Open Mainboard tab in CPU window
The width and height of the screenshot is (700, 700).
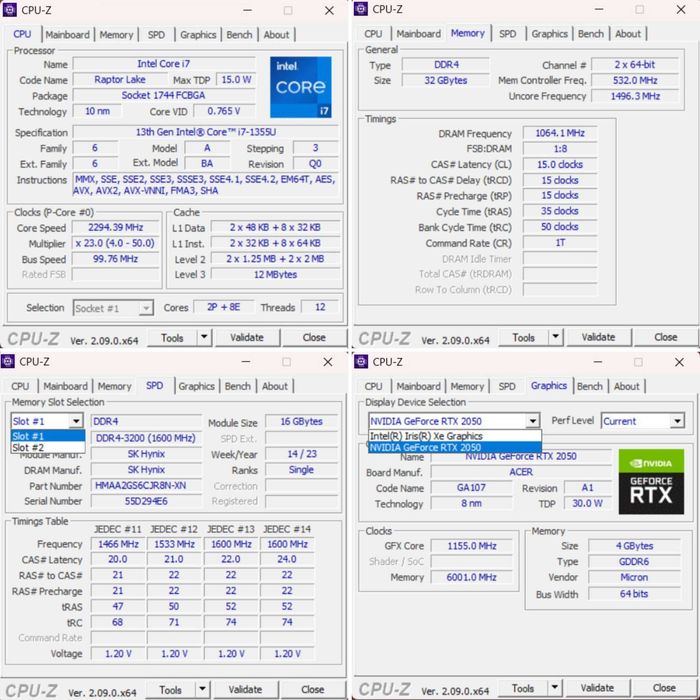pos(67,34)
